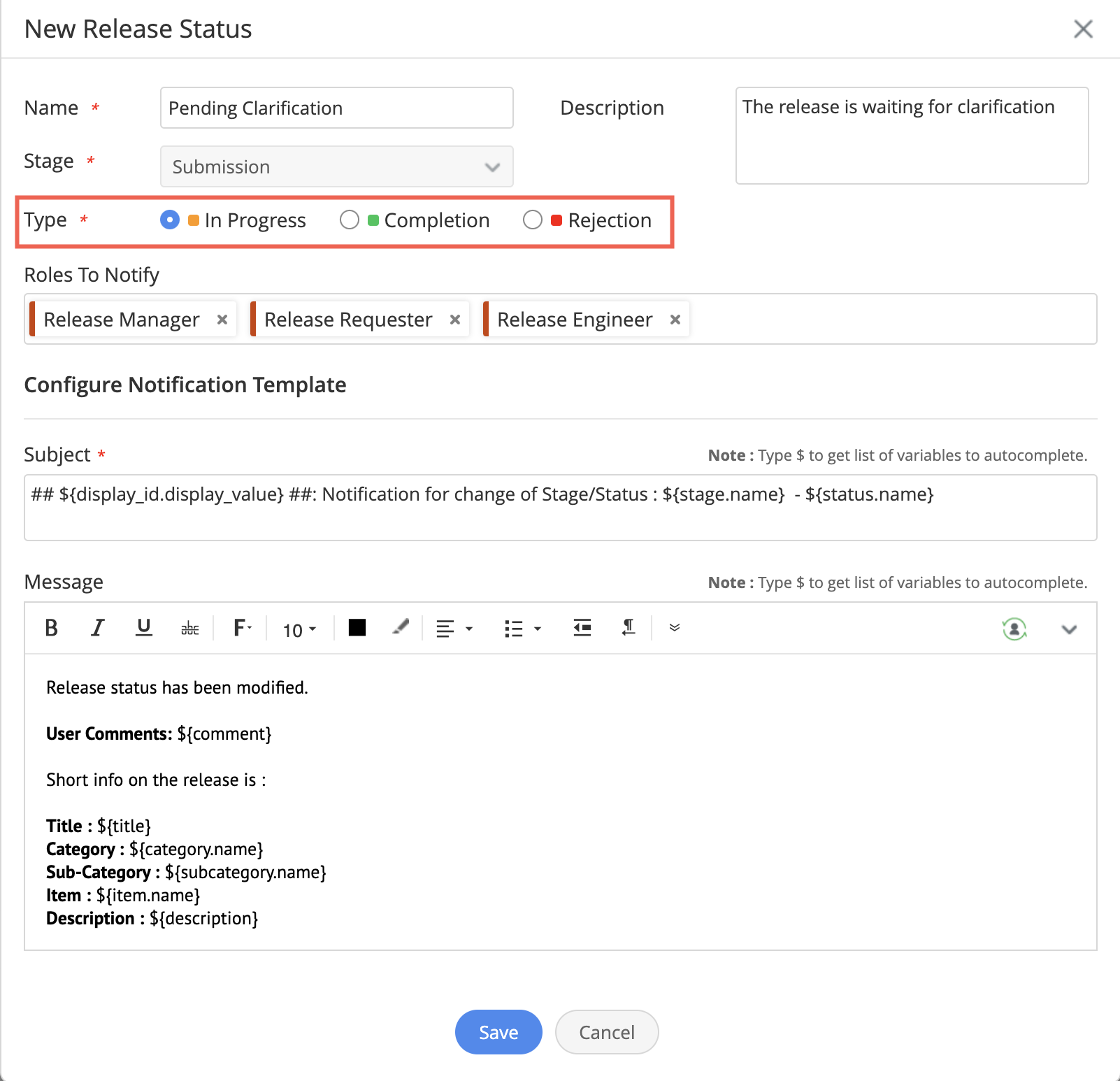
Task: Open the black text color swatch
Action: 357,628
